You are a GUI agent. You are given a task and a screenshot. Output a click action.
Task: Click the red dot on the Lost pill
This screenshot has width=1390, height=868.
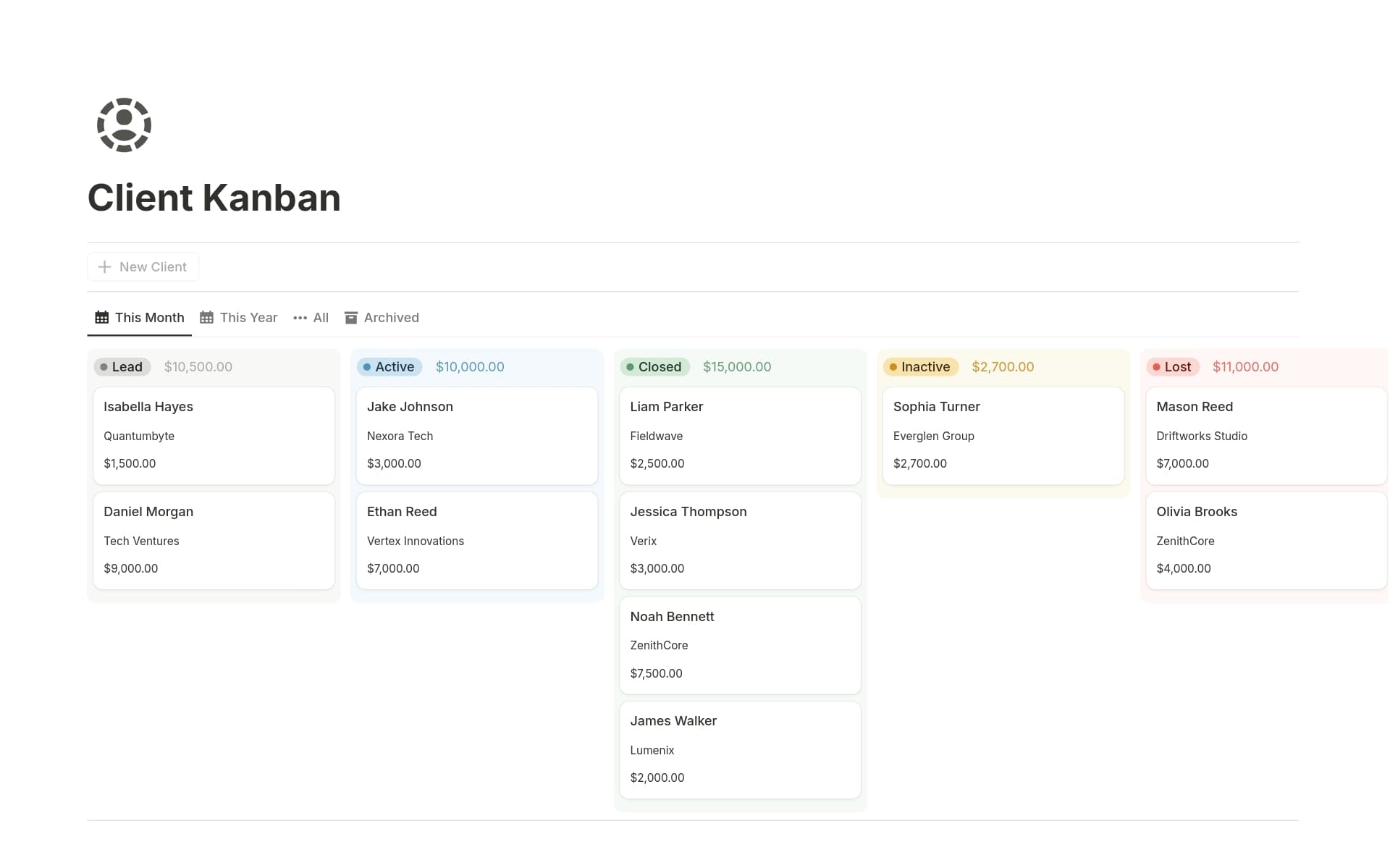tap(1156, 366)
